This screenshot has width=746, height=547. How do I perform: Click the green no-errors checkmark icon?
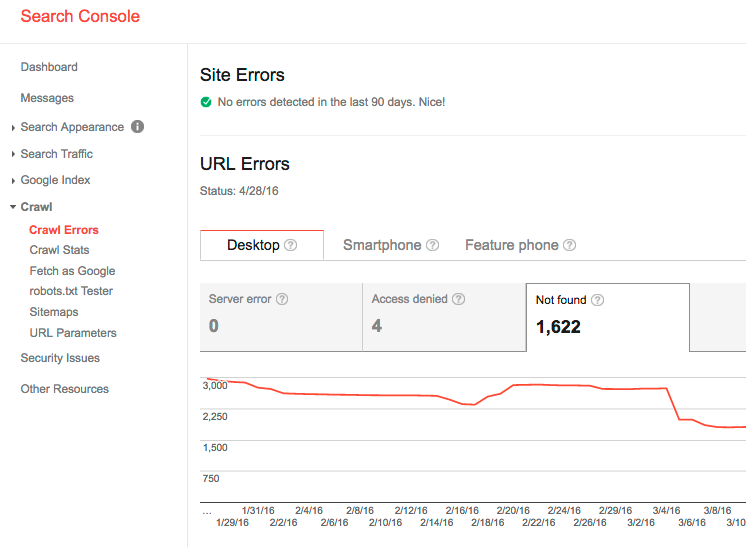tap(206, 102)
